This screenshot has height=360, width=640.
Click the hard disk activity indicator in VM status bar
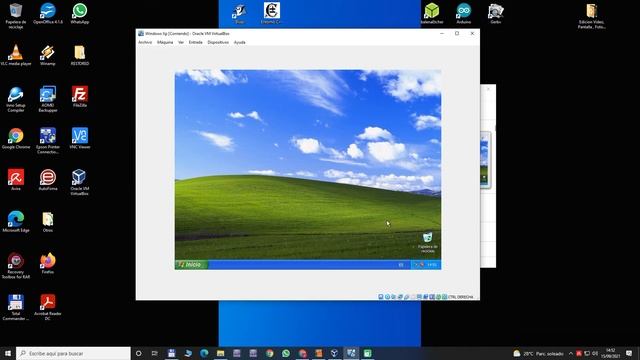coord(380,297)
